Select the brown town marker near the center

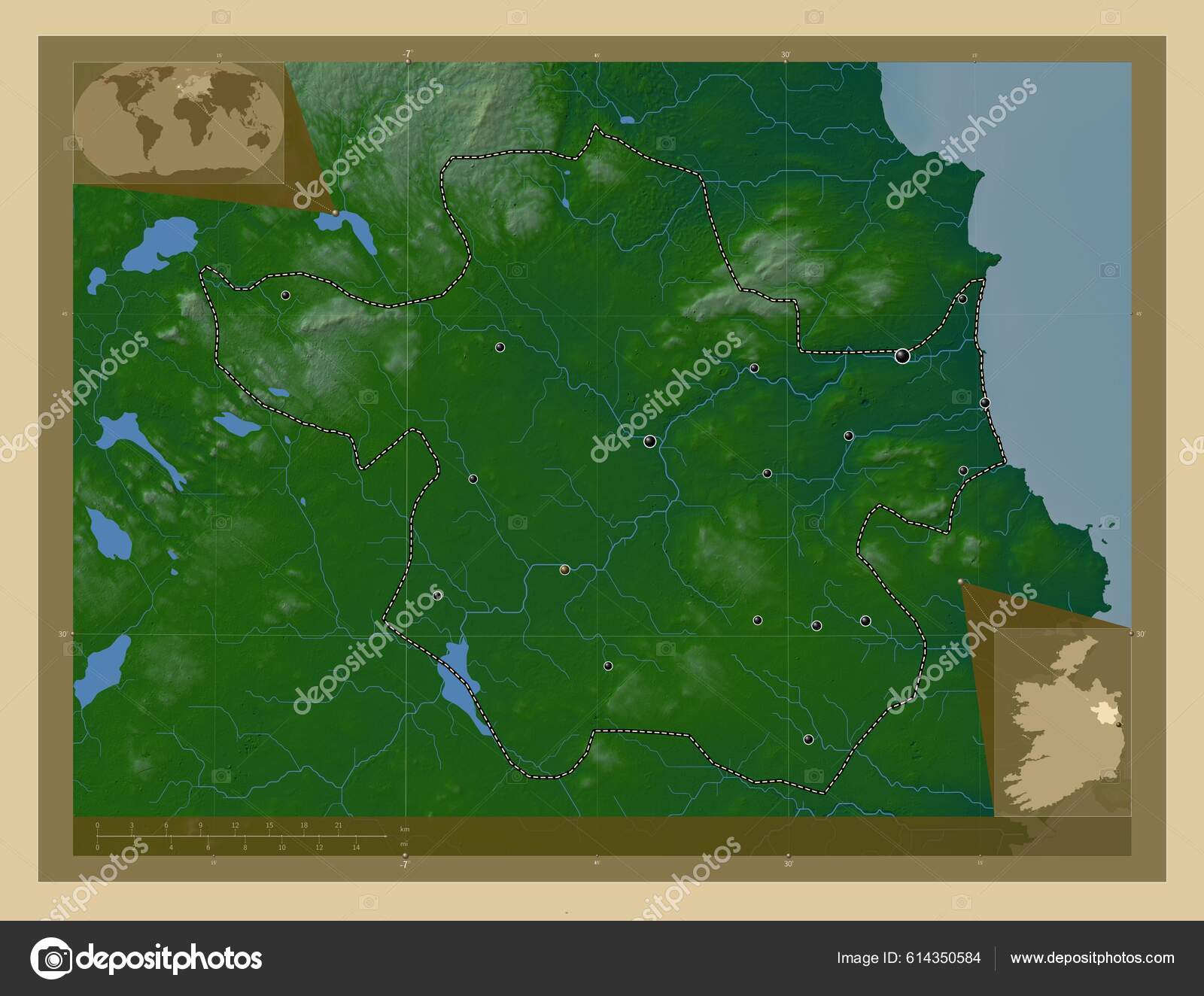[564, 570]
